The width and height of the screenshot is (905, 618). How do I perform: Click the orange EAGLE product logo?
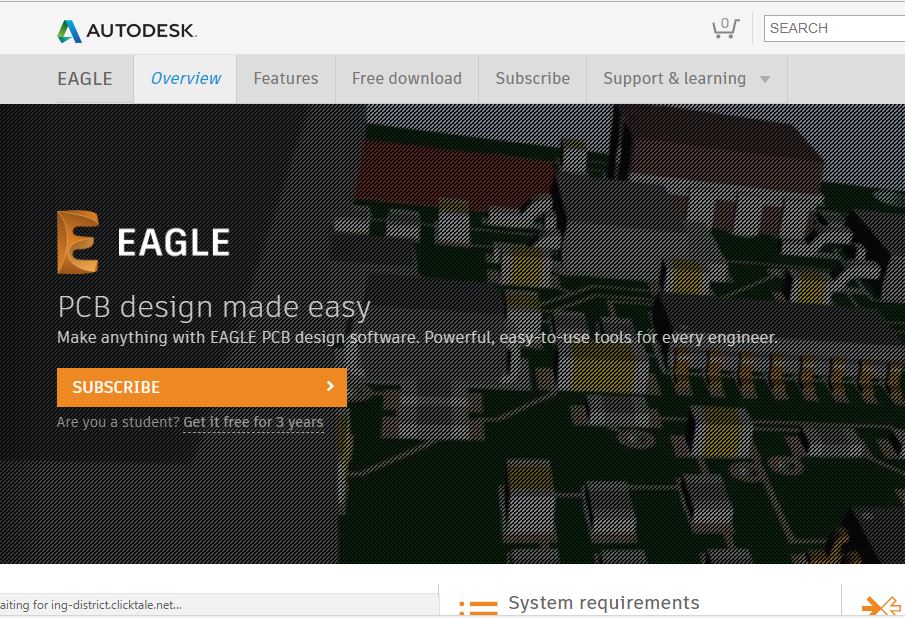78,242
